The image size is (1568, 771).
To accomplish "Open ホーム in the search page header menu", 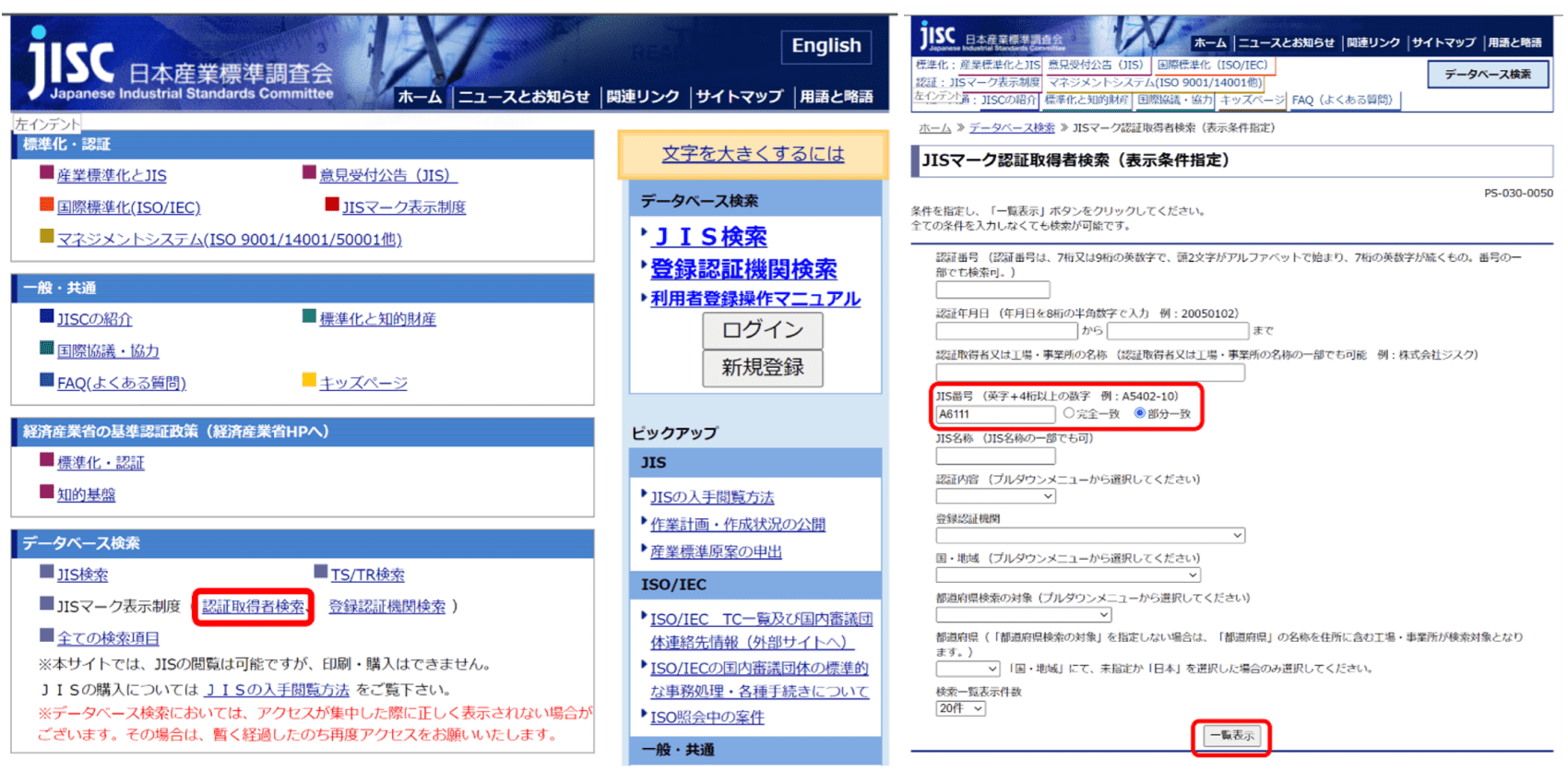I will pos(1210,42).
